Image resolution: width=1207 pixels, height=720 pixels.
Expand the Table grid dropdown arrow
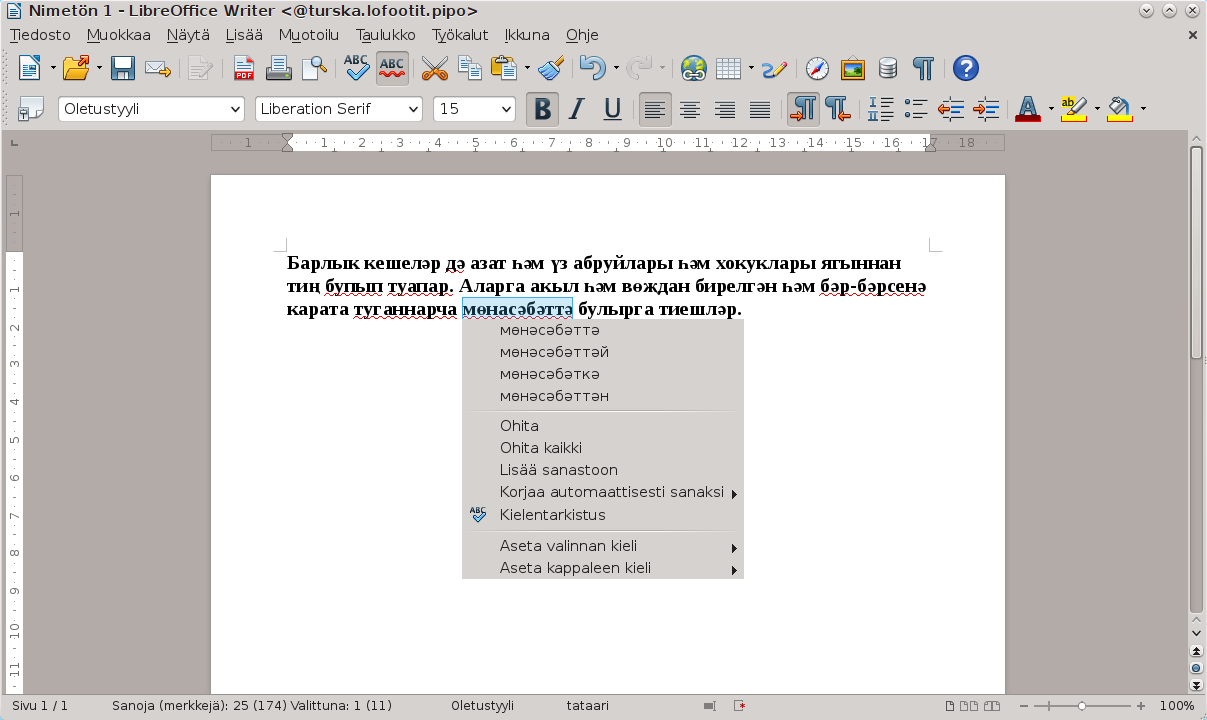(751, 68)
